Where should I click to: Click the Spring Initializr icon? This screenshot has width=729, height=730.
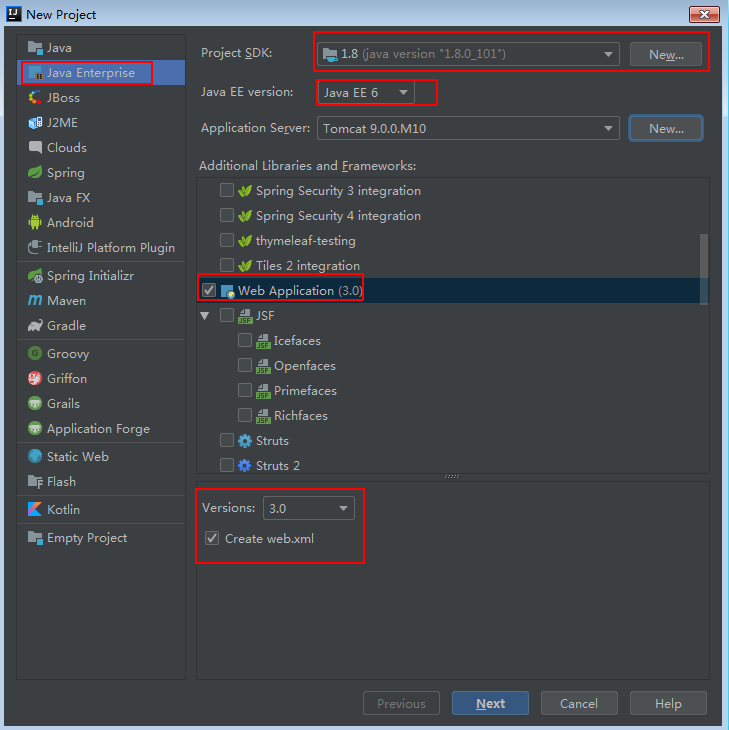pos(35,276)
